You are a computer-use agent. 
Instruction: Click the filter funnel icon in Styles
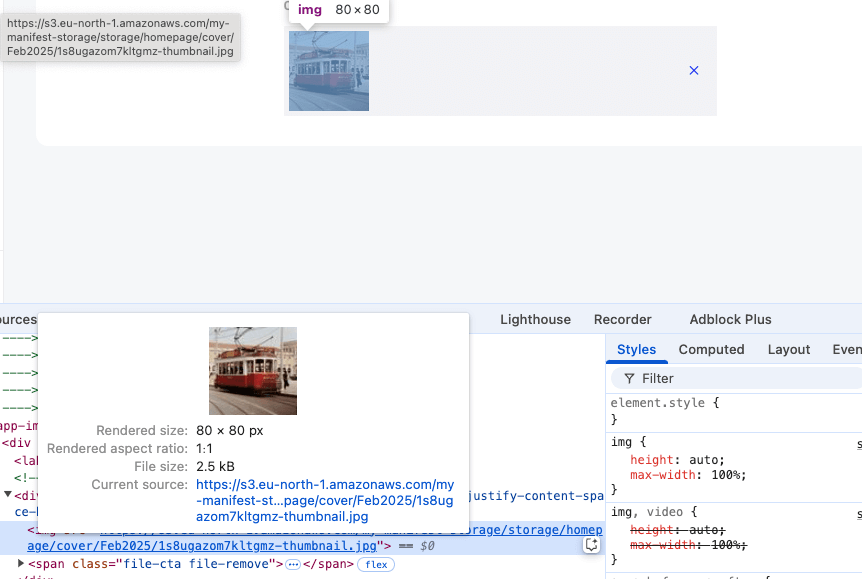pyautogui.click(x=629, y=379)
